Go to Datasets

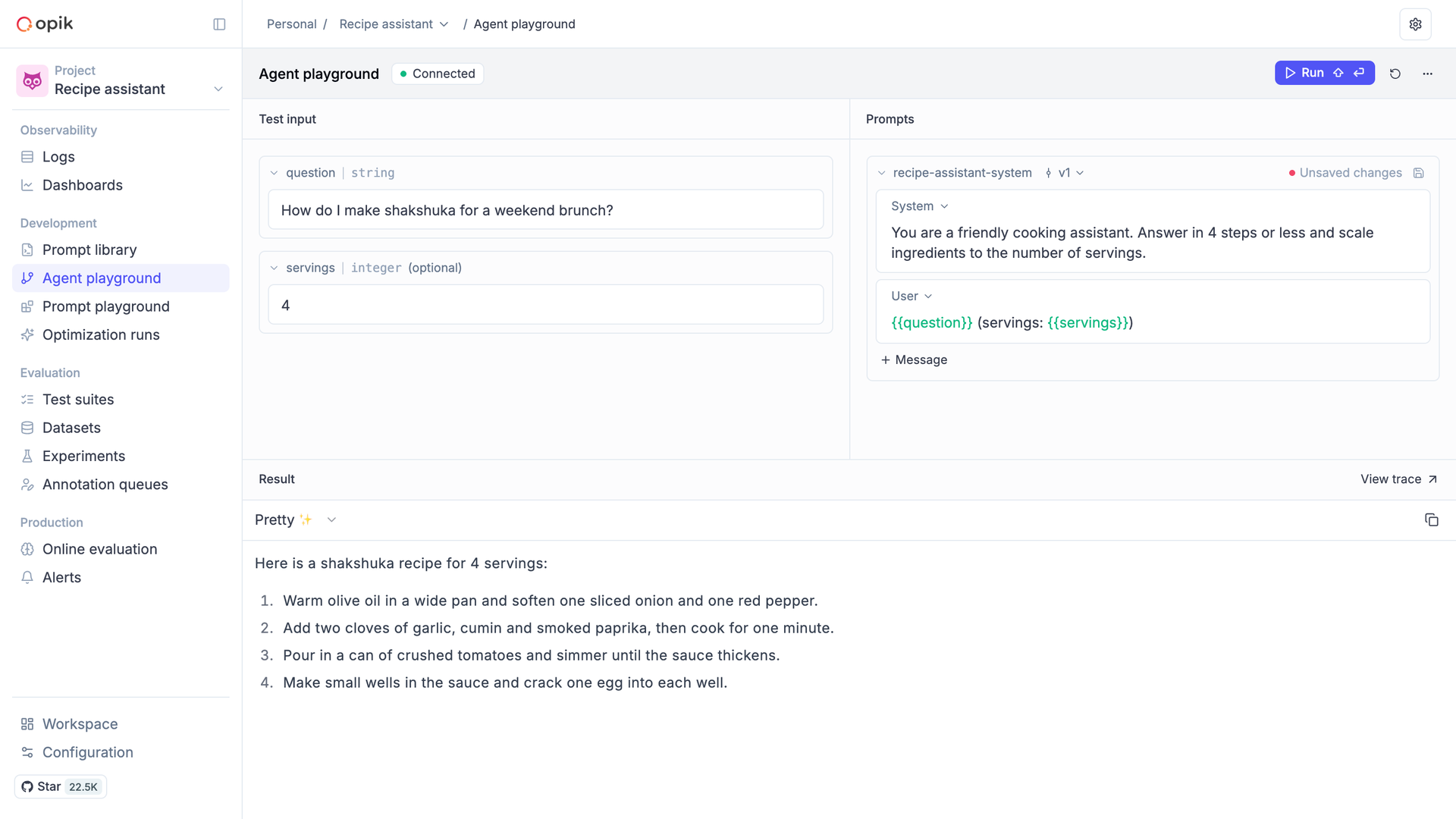click(121, 428)
